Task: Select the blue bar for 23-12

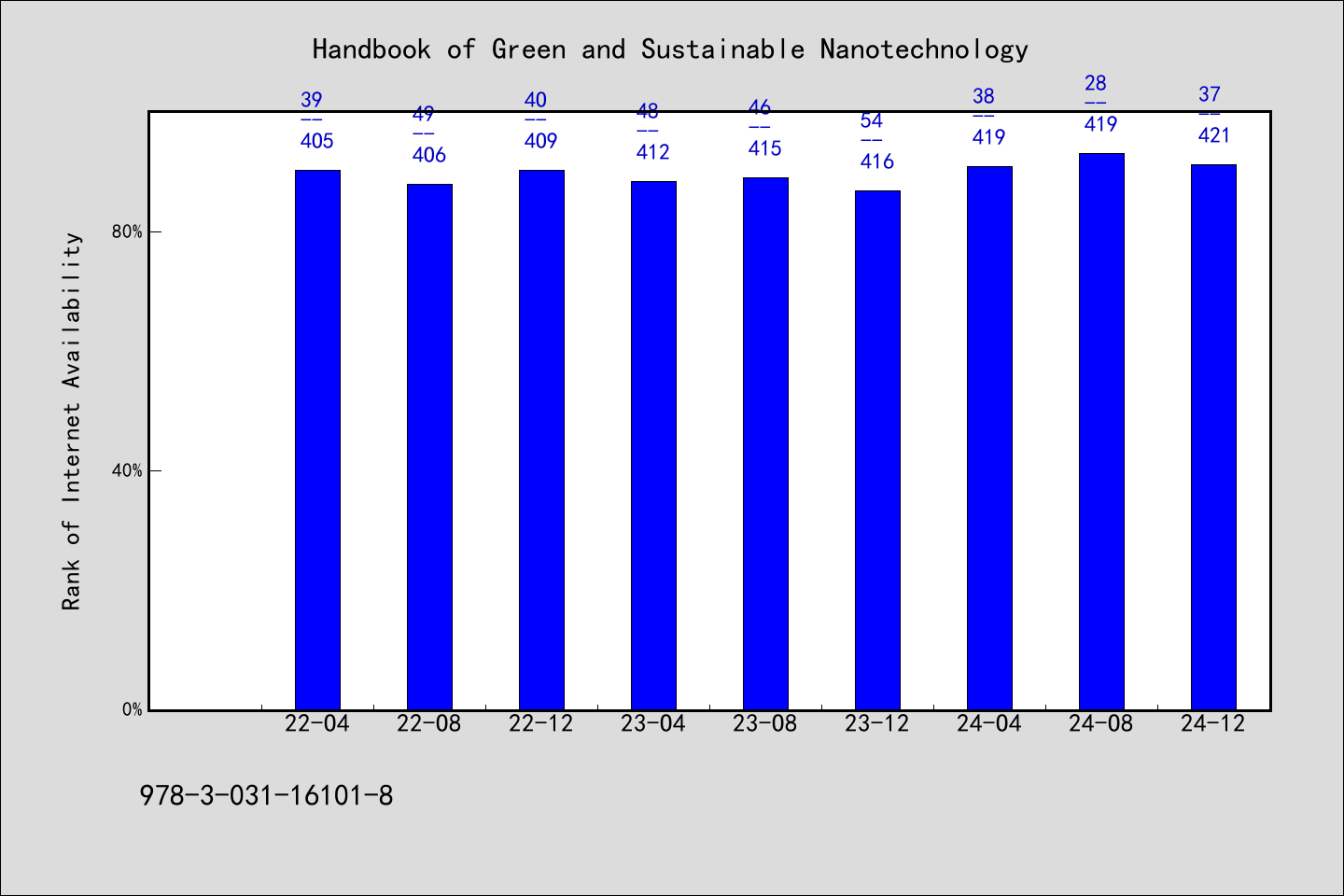Action: pyautogui.click(x=877, y=450)
